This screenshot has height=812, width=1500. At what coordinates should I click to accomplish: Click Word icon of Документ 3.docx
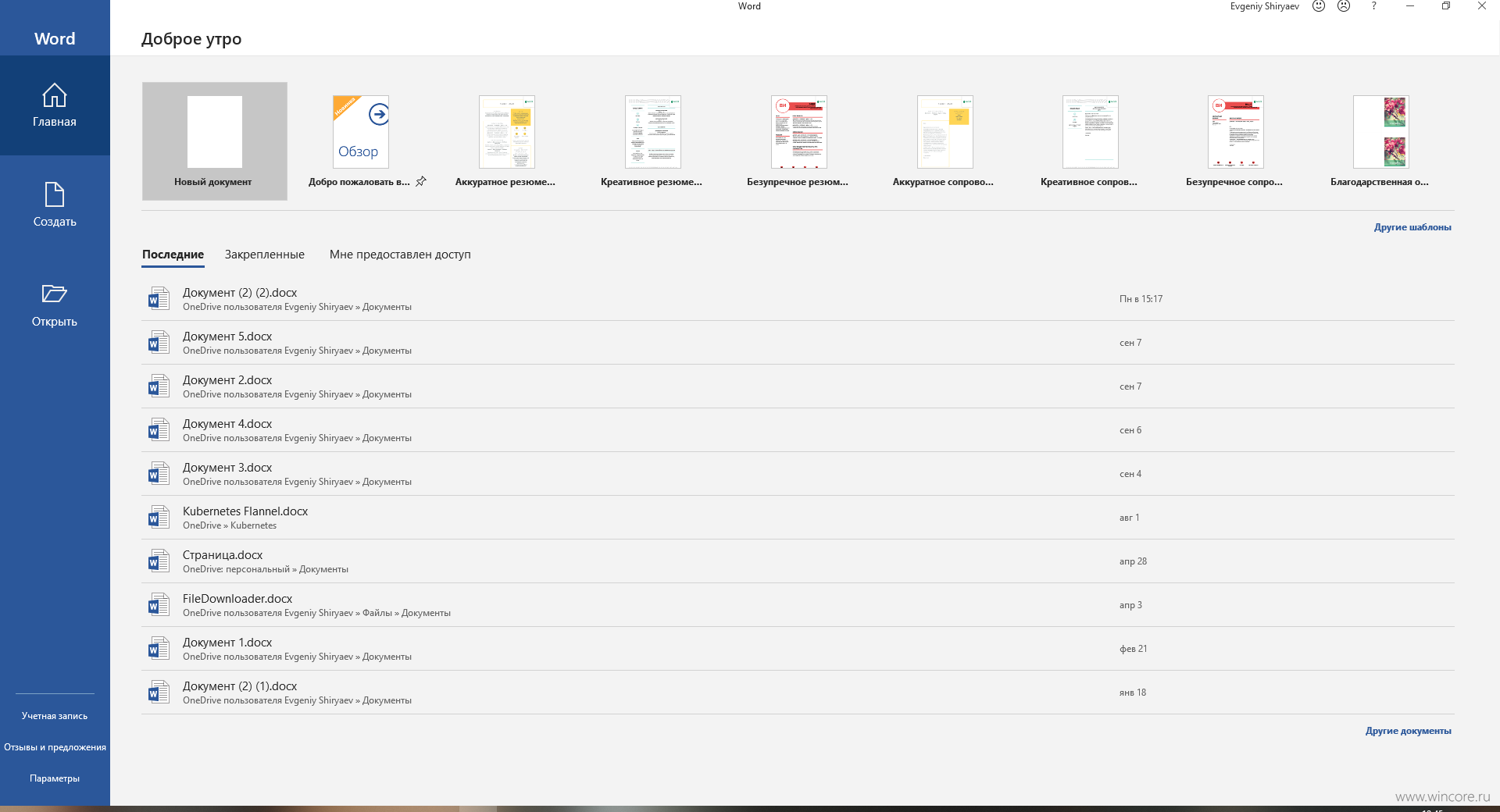[159, 474]
